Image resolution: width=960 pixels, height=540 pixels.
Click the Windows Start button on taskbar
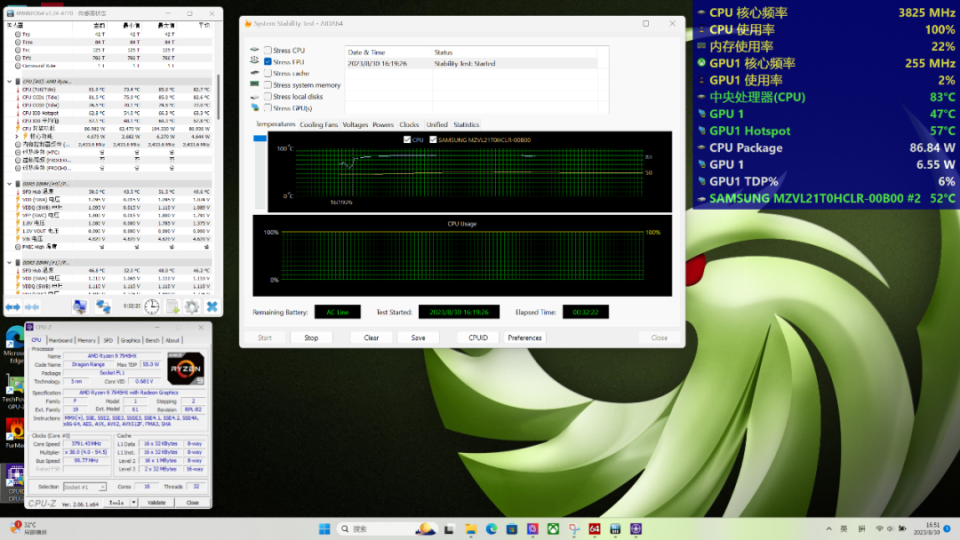[324, 528]
